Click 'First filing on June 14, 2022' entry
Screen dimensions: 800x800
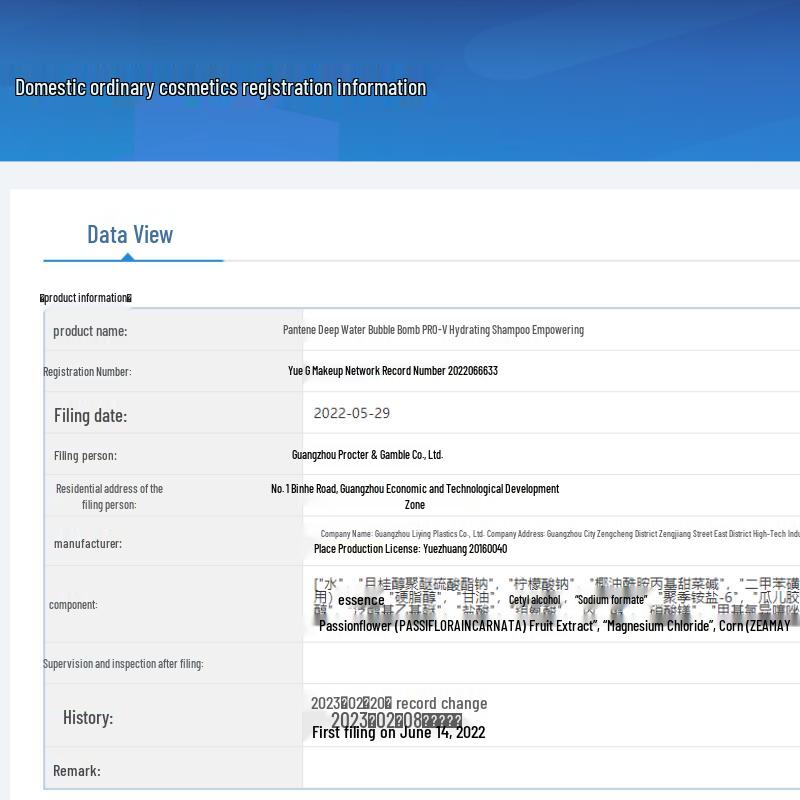(398, 733)
